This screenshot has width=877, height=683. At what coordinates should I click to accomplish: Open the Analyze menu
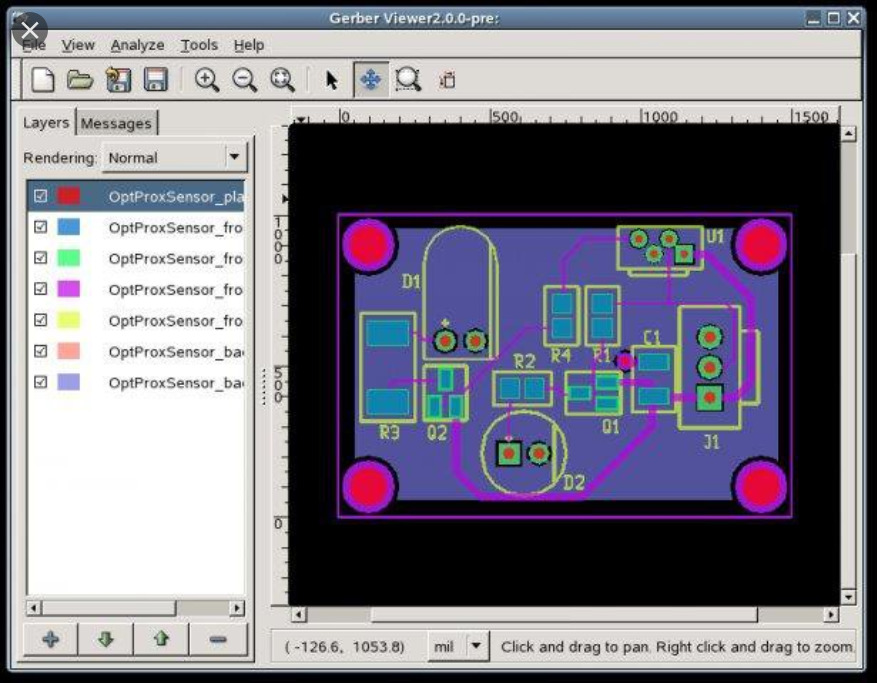[136, 45]
